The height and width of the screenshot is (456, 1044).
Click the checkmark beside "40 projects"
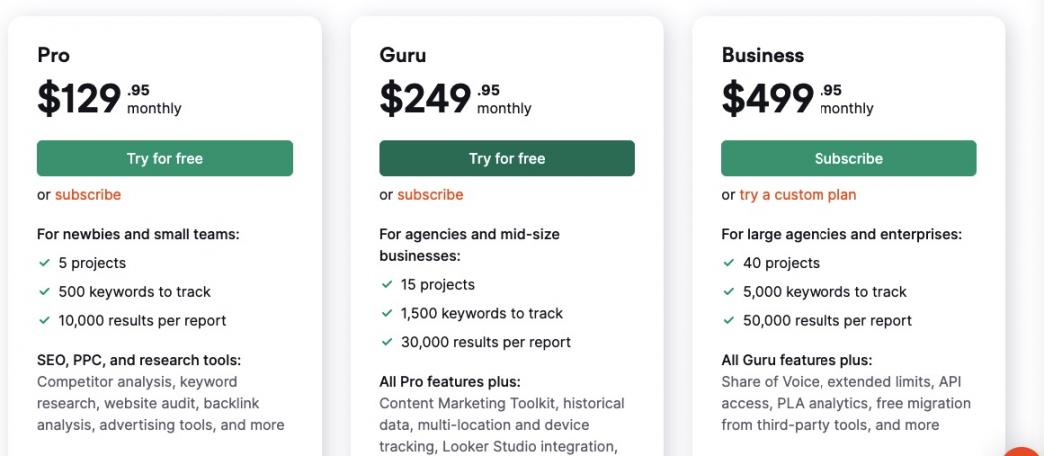pyautogui.click(x=729, y=263)
